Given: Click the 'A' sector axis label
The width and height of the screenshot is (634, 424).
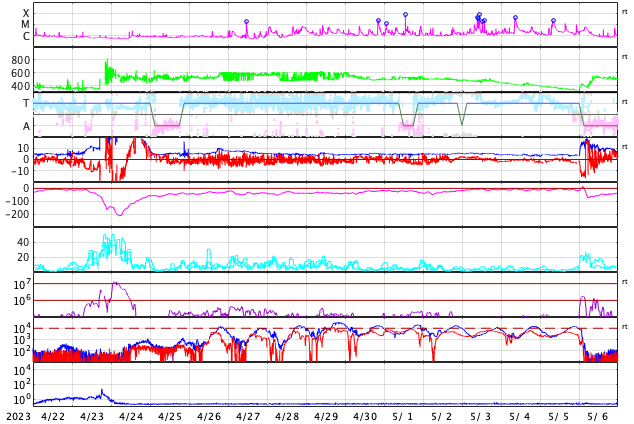Looking at the screenshot, I should point(26,127).
